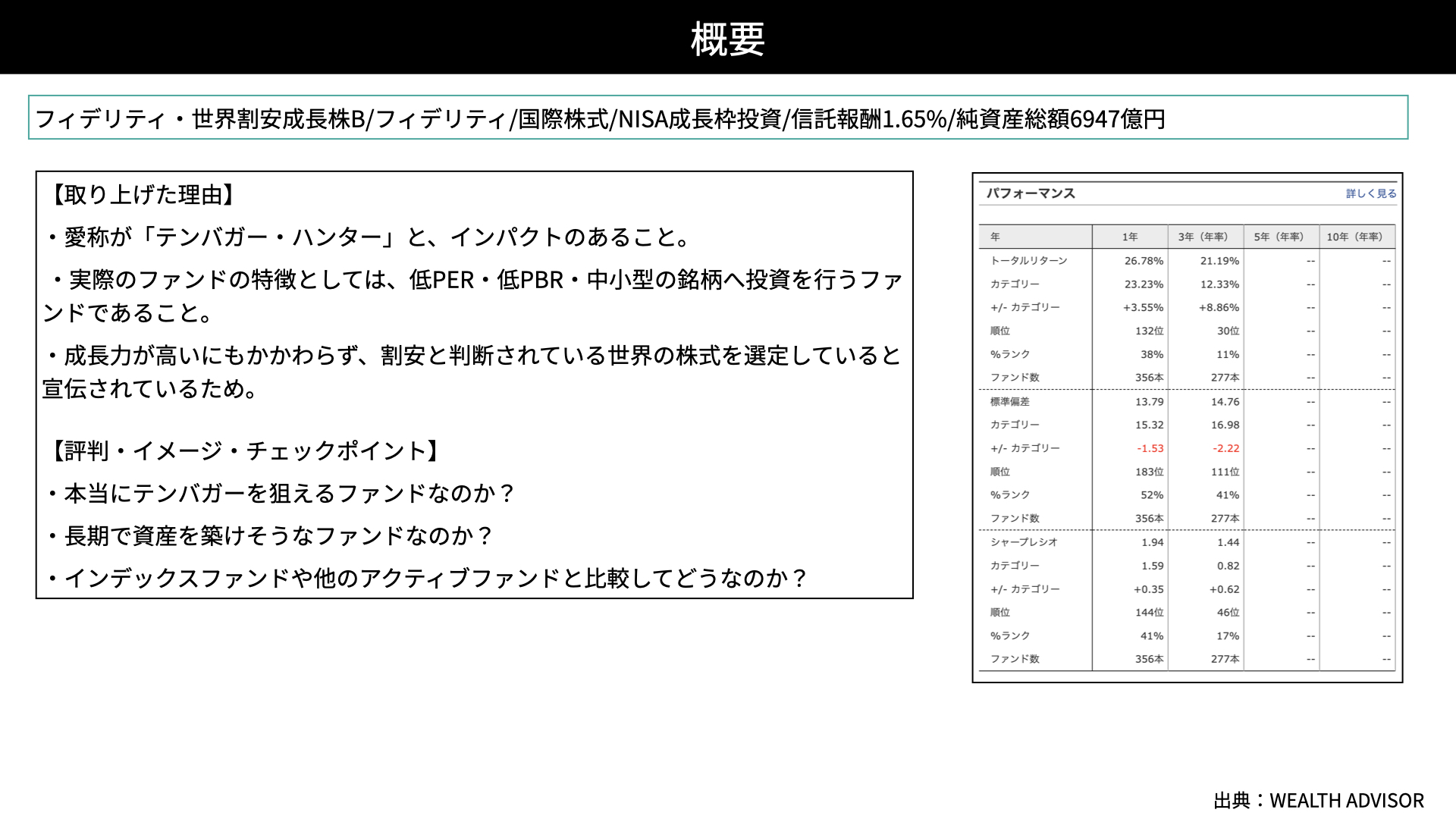Click the 詳しく見る link in the performance table

tap(1371, 193)
